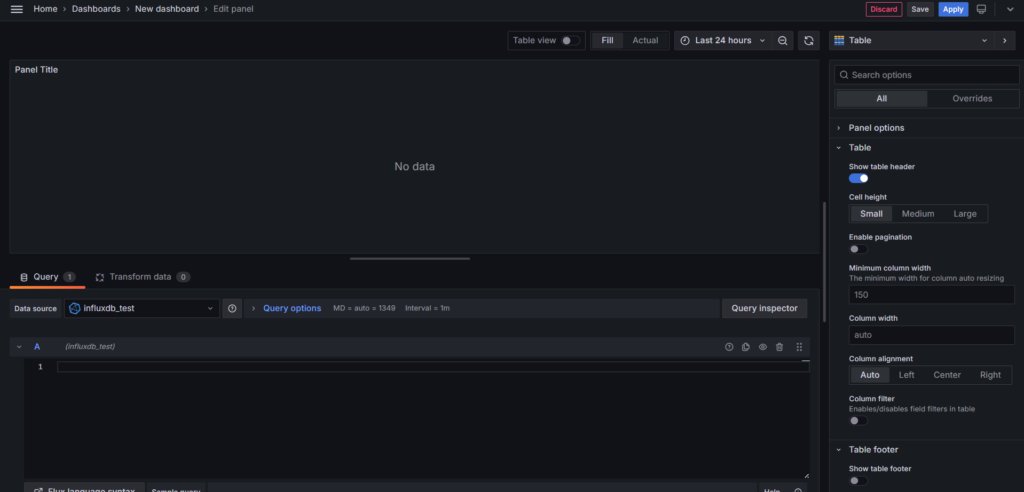Select the Overrides tab
This screenshot has width=1024, height=492.
click(x=971, y=99)
